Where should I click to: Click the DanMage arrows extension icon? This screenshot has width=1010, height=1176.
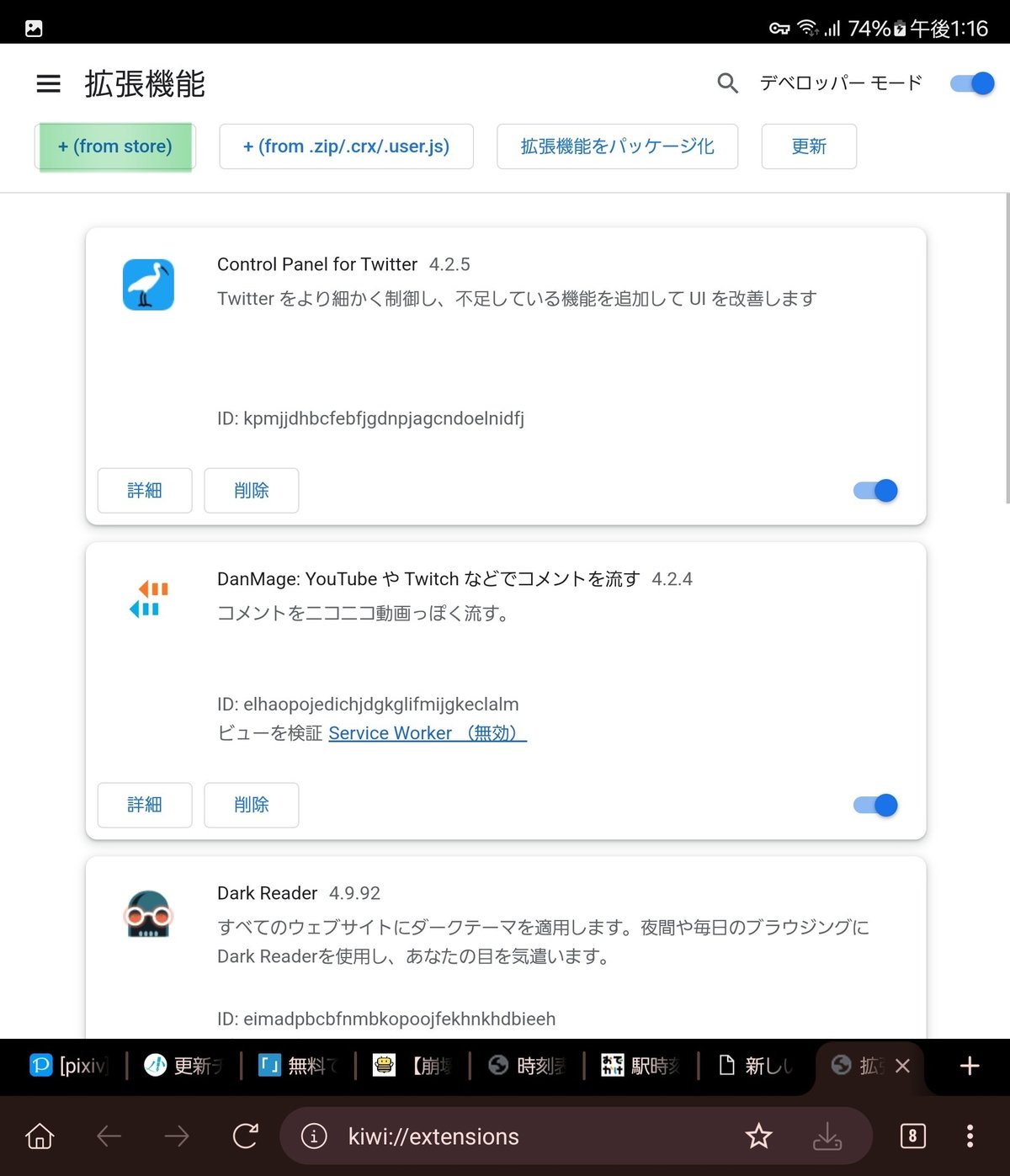[149, 599]
